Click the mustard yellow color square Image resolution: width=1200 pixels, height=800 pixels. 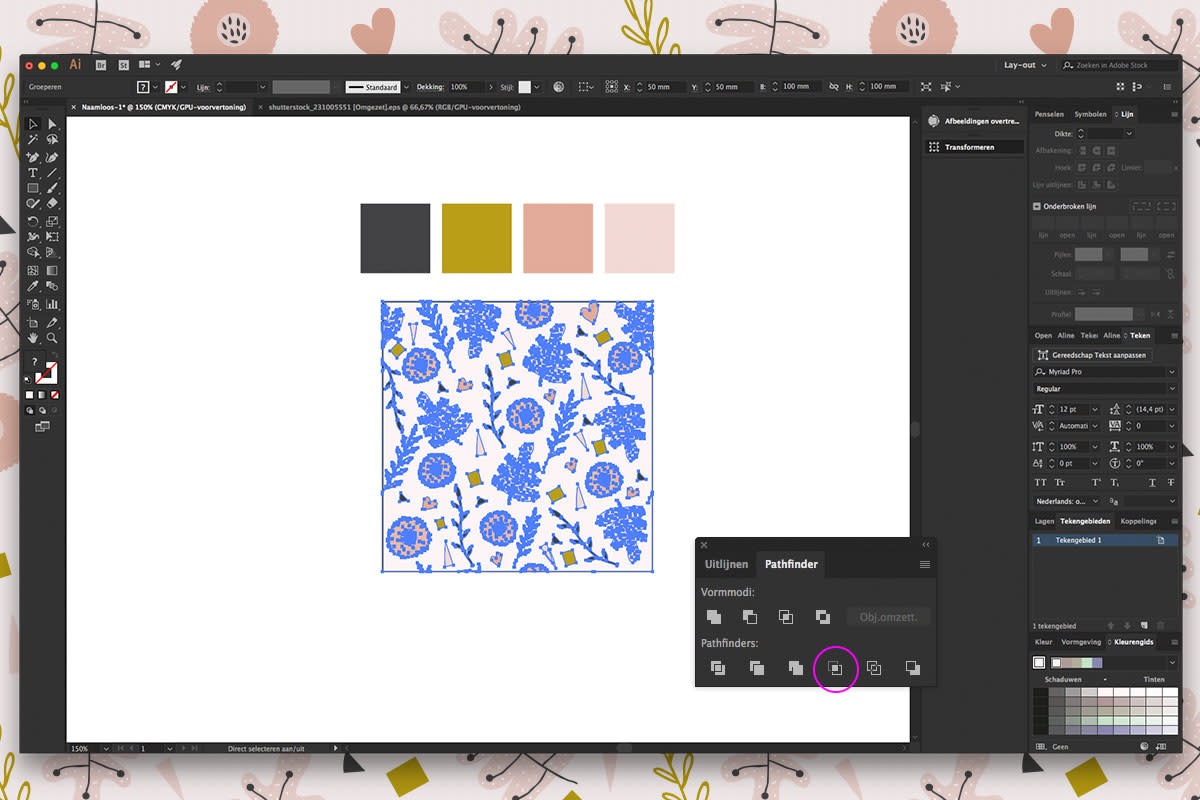pos(477,238)
